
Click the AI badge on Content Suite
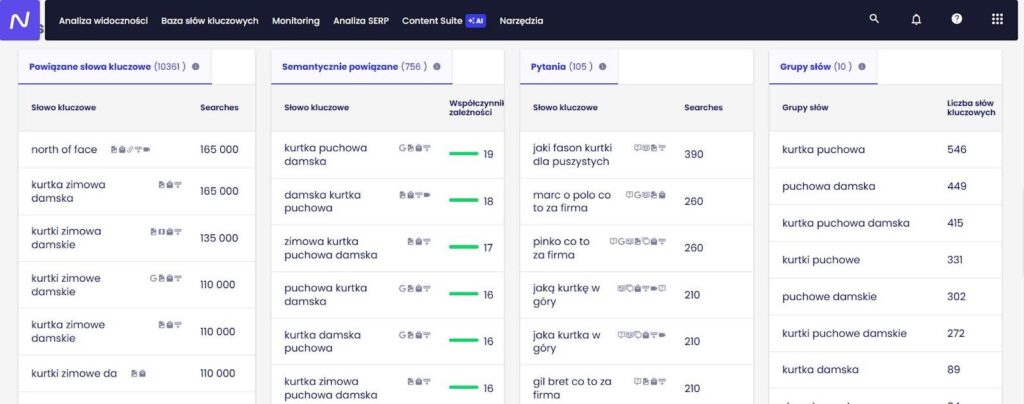(476, 21)
